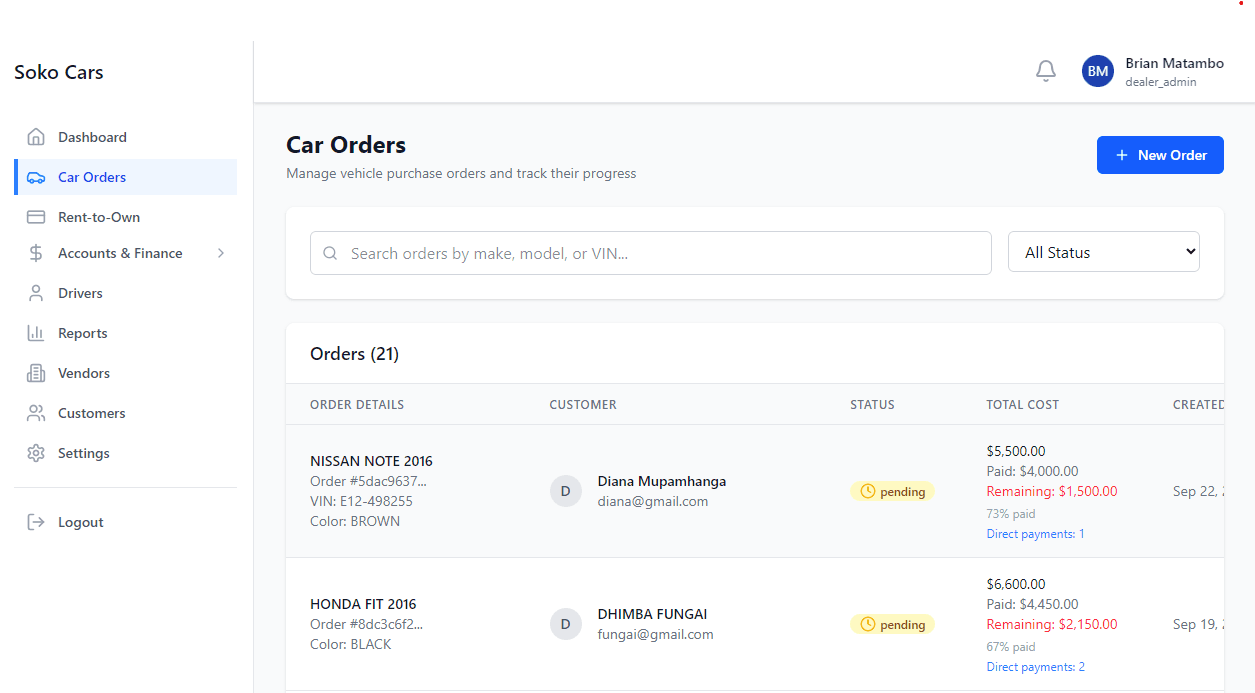
Task: Click the Dashboard home icon
Action: (36, 137)
